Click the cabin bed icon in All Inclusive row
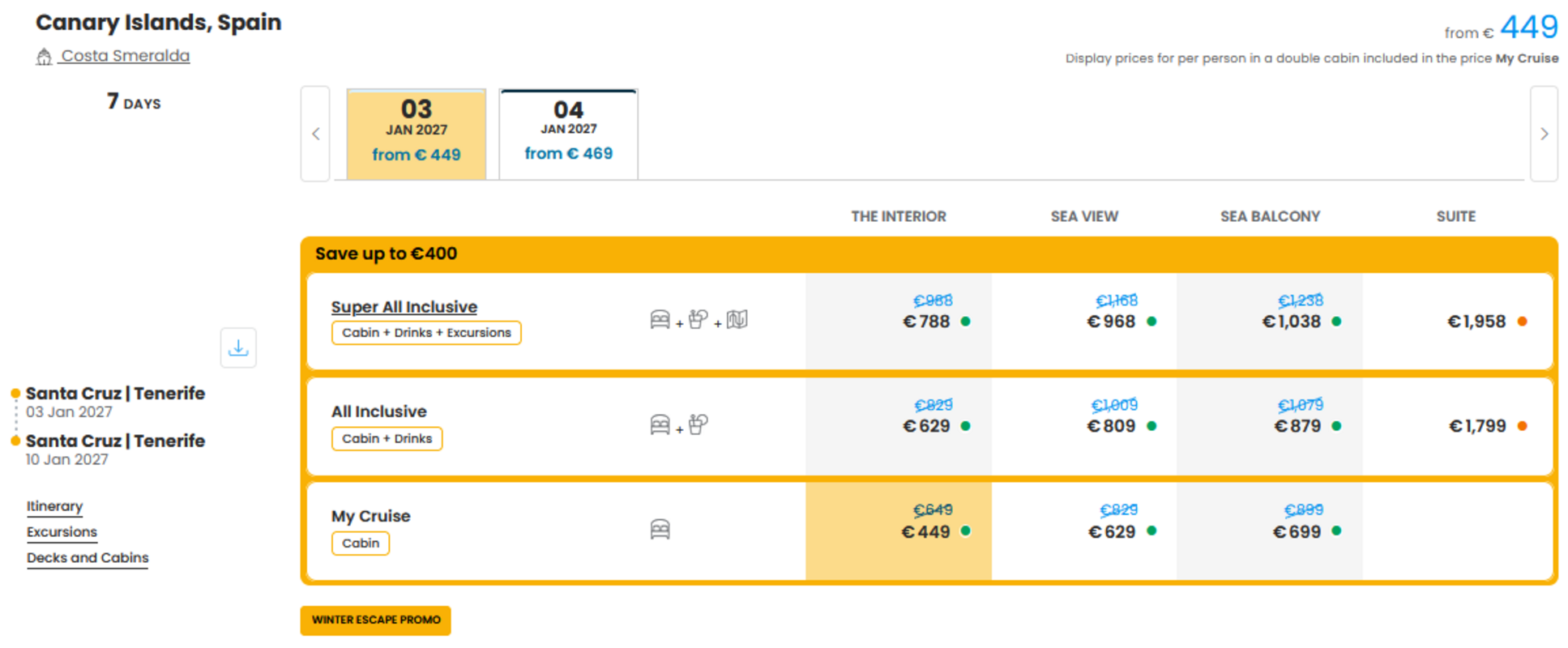Viewport: 1568px width, 648px height. pos(660,424)
